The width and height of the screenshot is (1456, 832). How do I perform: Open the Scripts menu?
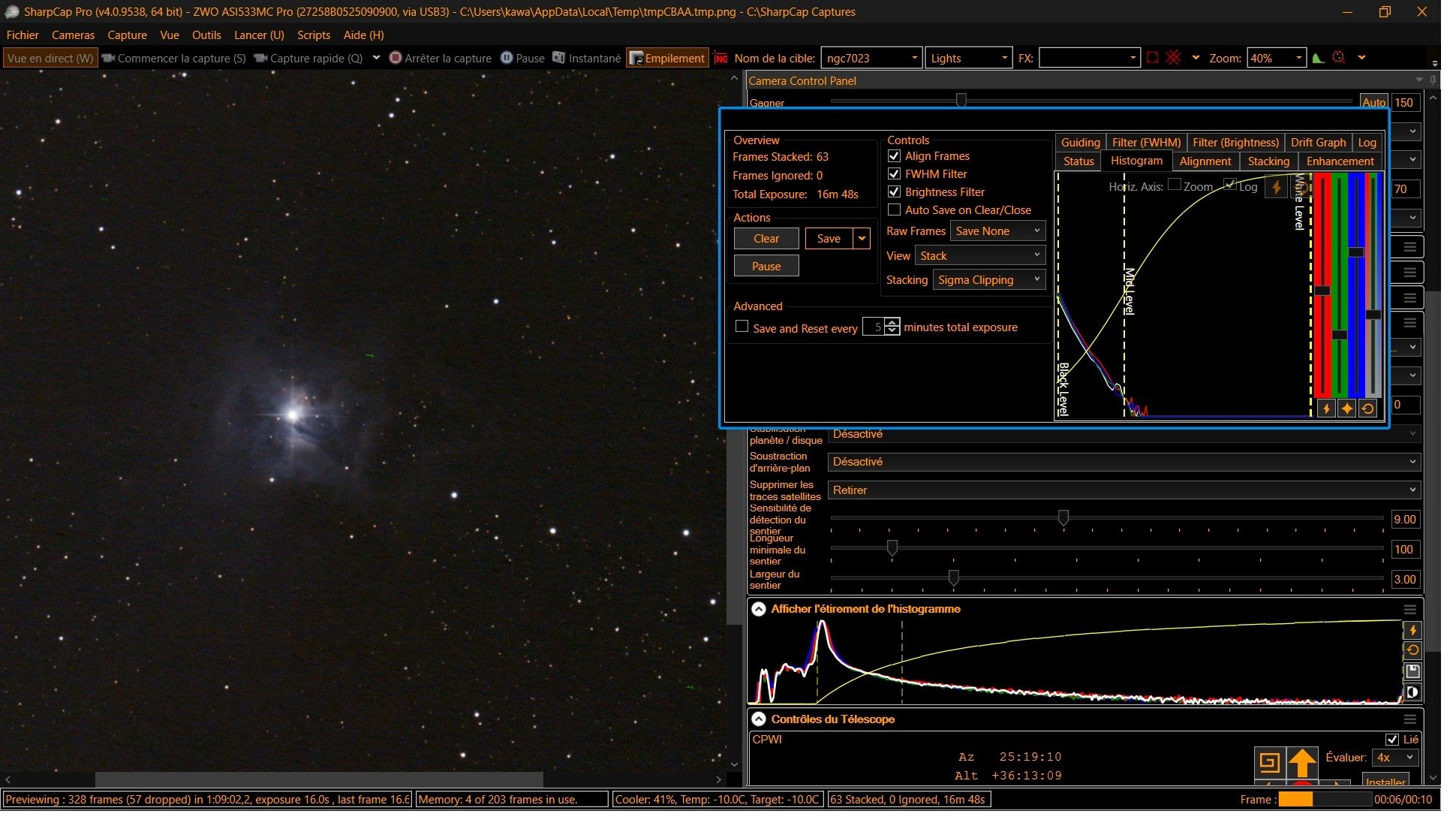(314, 35)
